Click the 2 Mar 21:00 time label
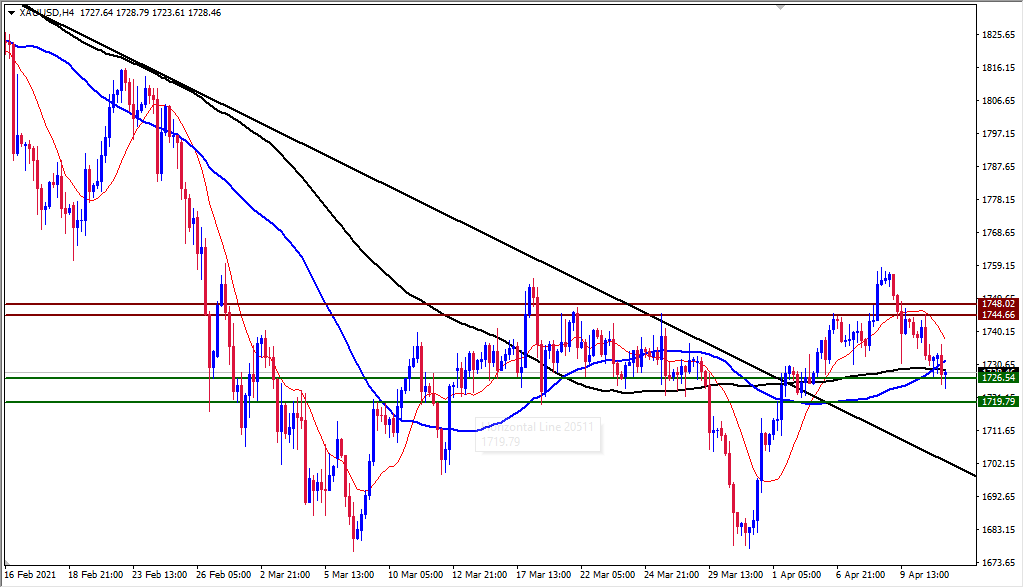This screenshot has height=588, width=1024. click(284, 575)
